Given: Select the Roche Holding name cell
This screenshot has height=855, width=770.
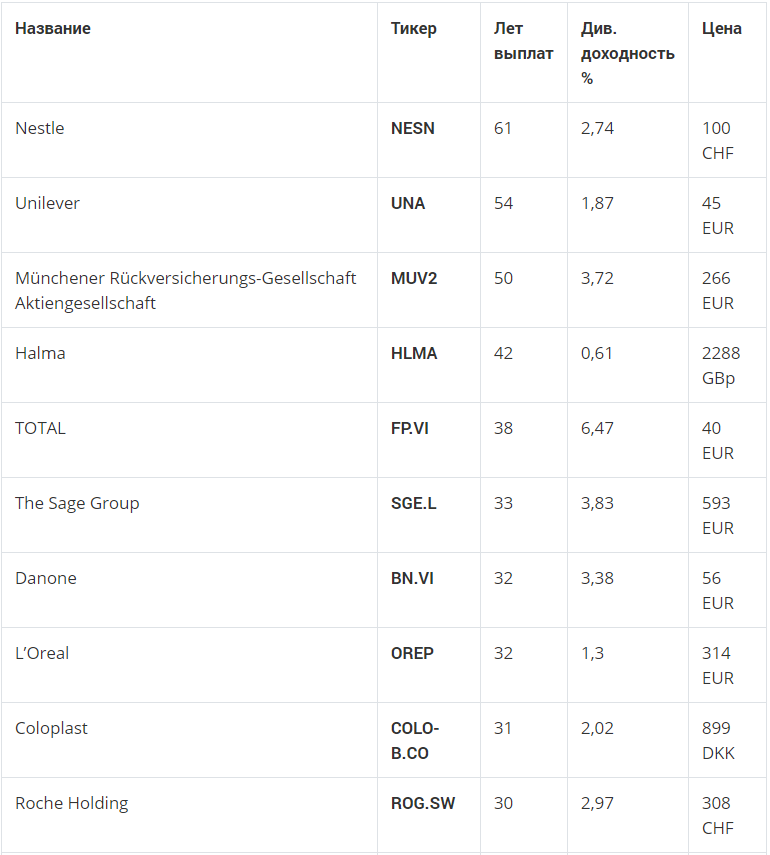Looking at the screenshot, I should coord(189,815).
